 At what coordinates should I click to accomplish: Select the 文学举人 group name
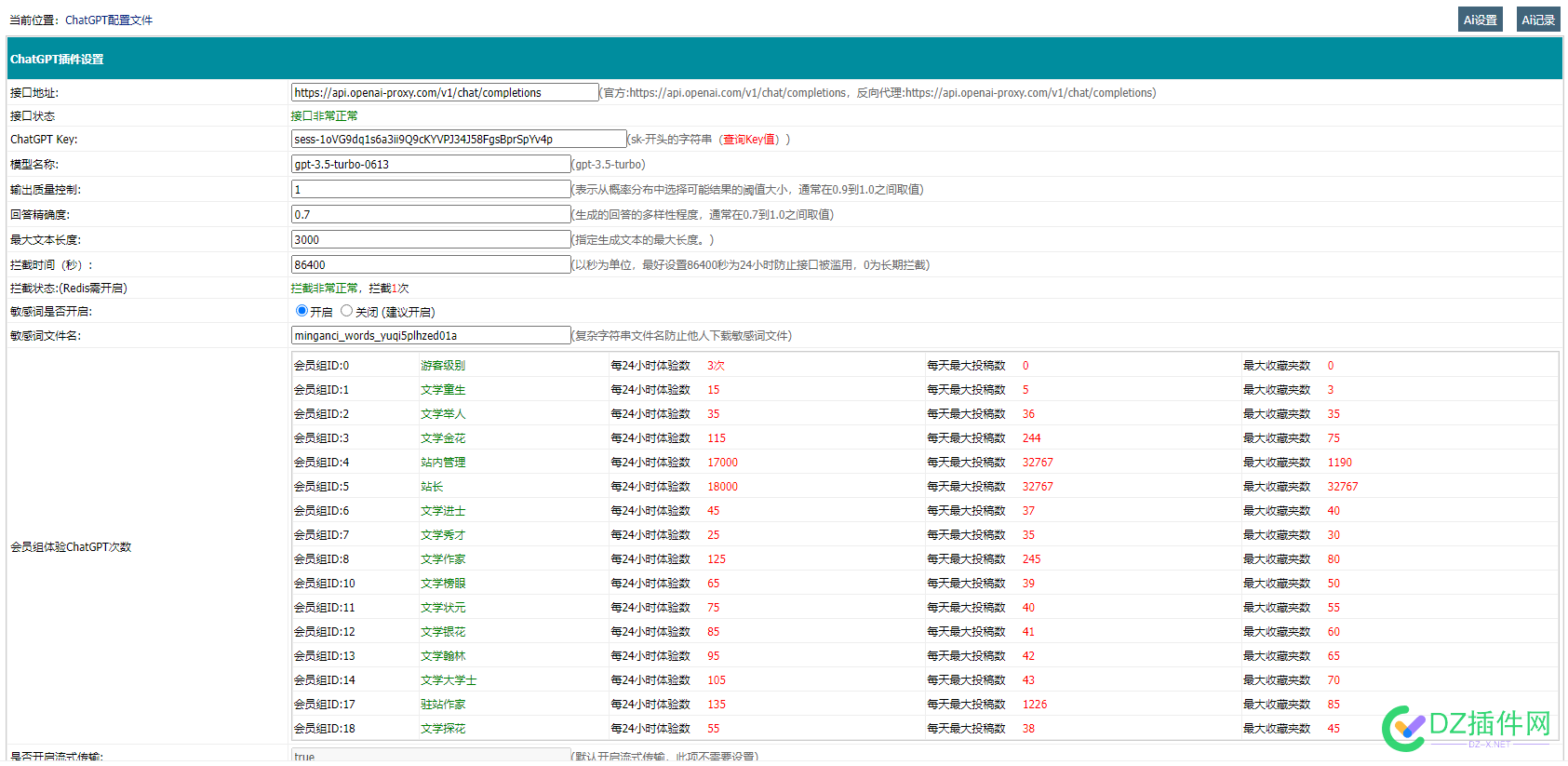[443, 414]
